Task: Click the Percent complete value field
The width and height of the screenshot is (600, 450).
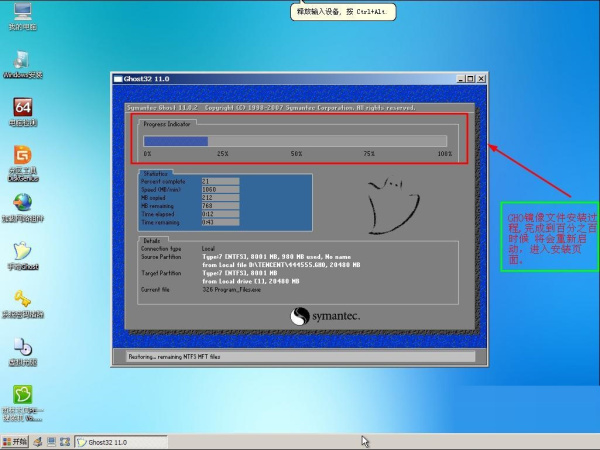Action: click(219, 181)
